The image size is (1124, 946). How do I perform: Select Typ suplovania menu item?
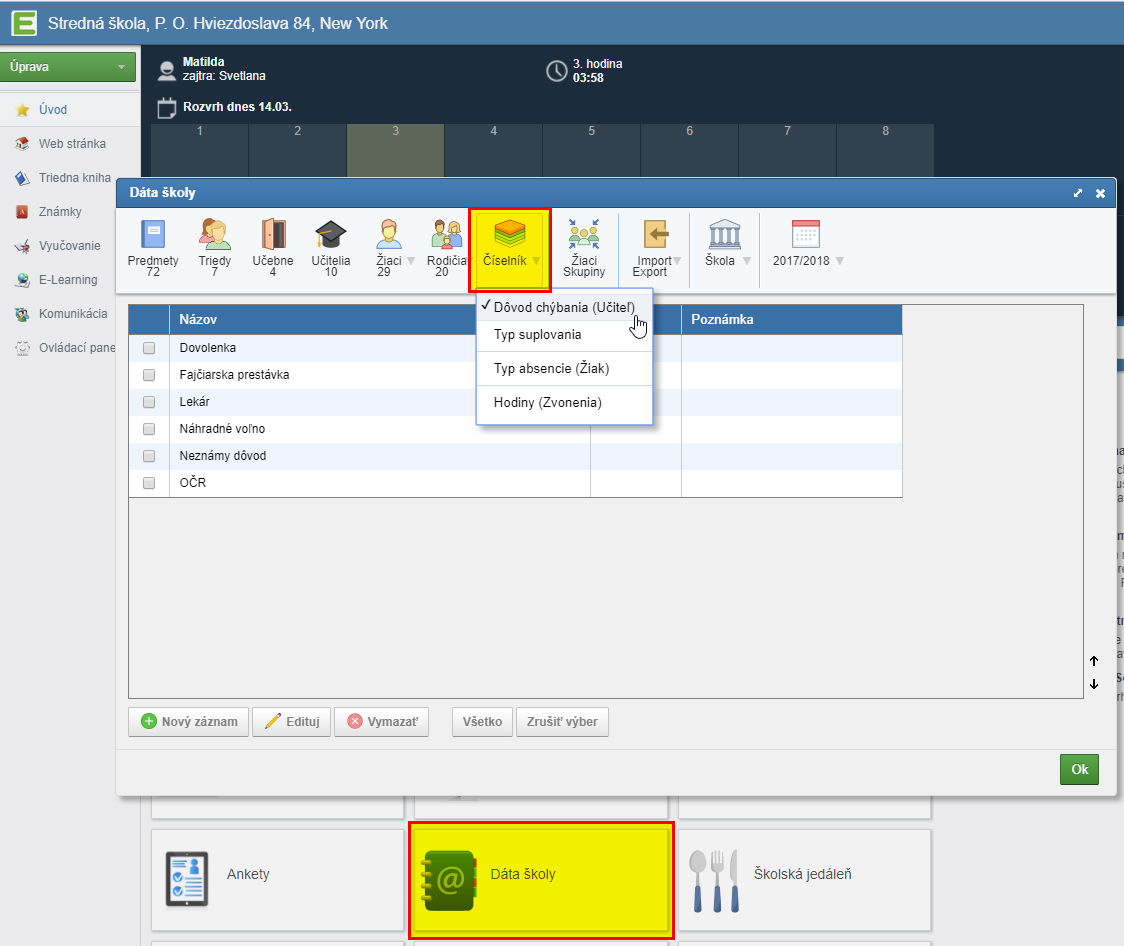[x=564, y=335]
